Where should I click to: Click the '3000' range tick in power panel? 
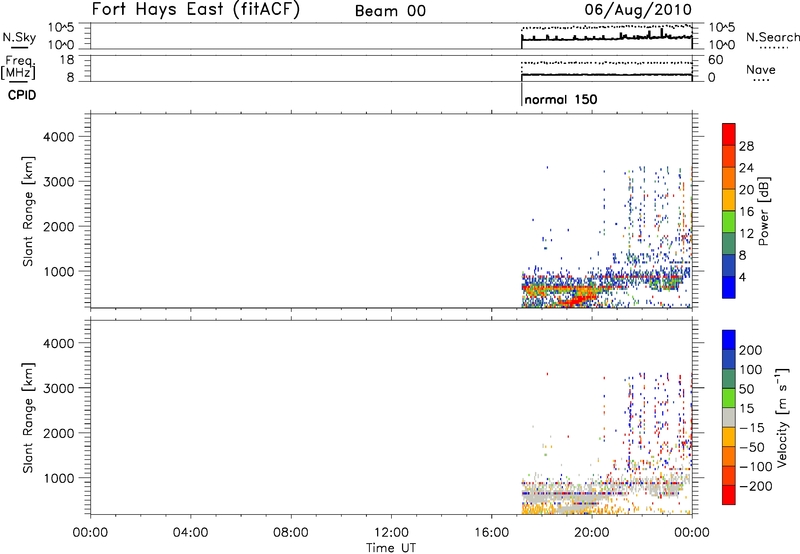[x=59, y=182]
